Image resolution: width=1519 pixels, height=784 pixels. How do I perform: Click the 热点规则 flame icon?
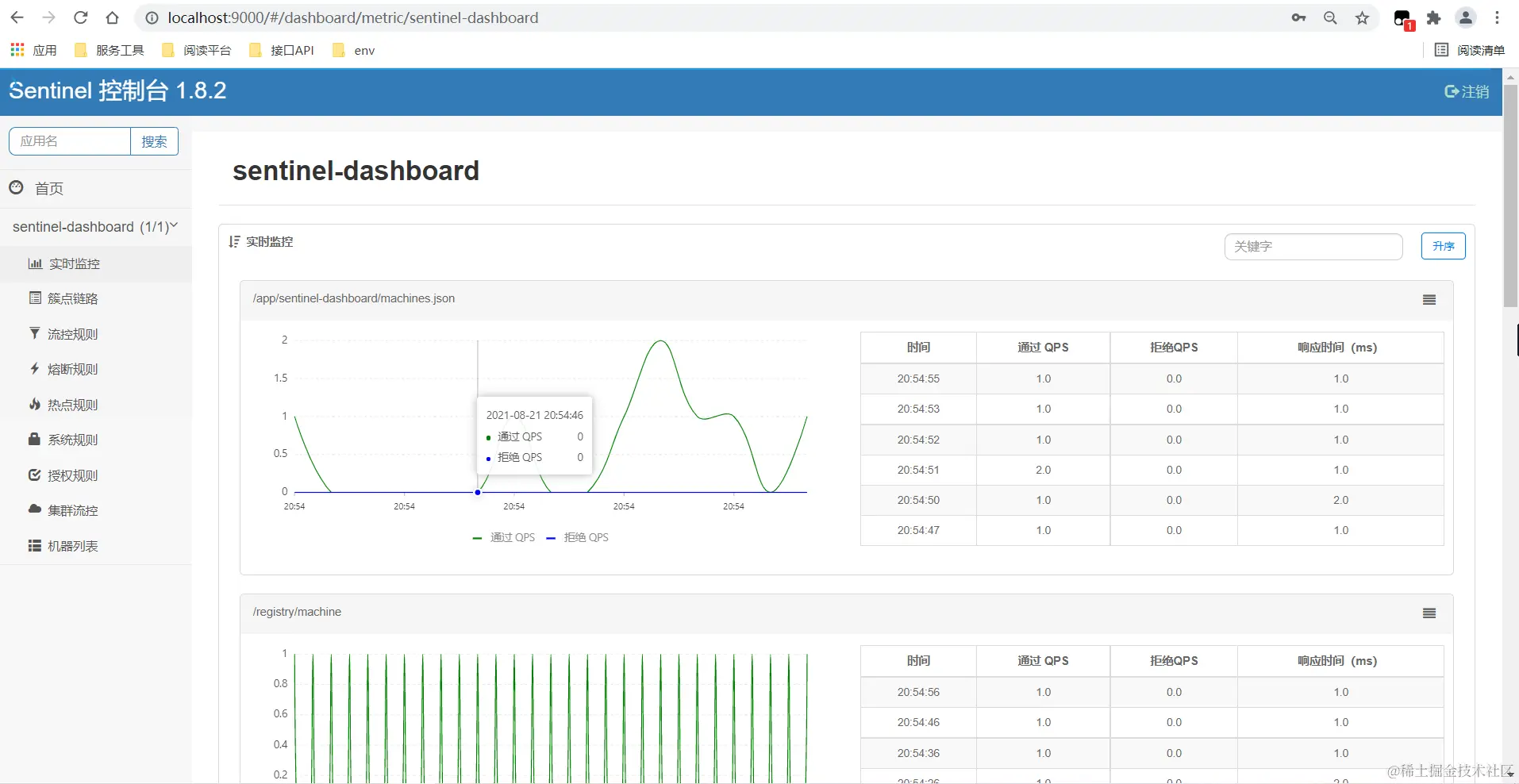(34, 404)
